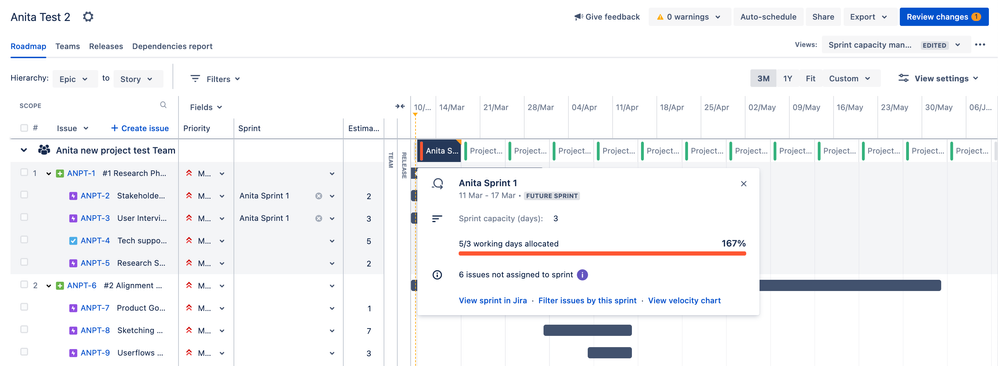Screen dimensions: 998x366
Task: Click the Issue column sort header
Action: coord(73,128)
